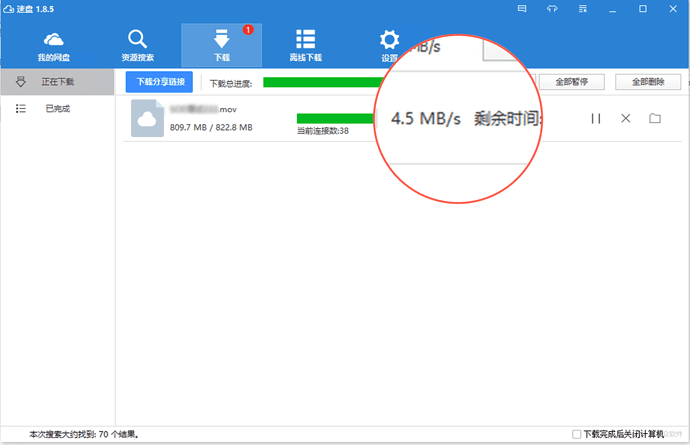Image resolution: width=690 pixels, height=445 pixels.
Task: Click the 下载分享链接 button
Action: click(160, 82)
